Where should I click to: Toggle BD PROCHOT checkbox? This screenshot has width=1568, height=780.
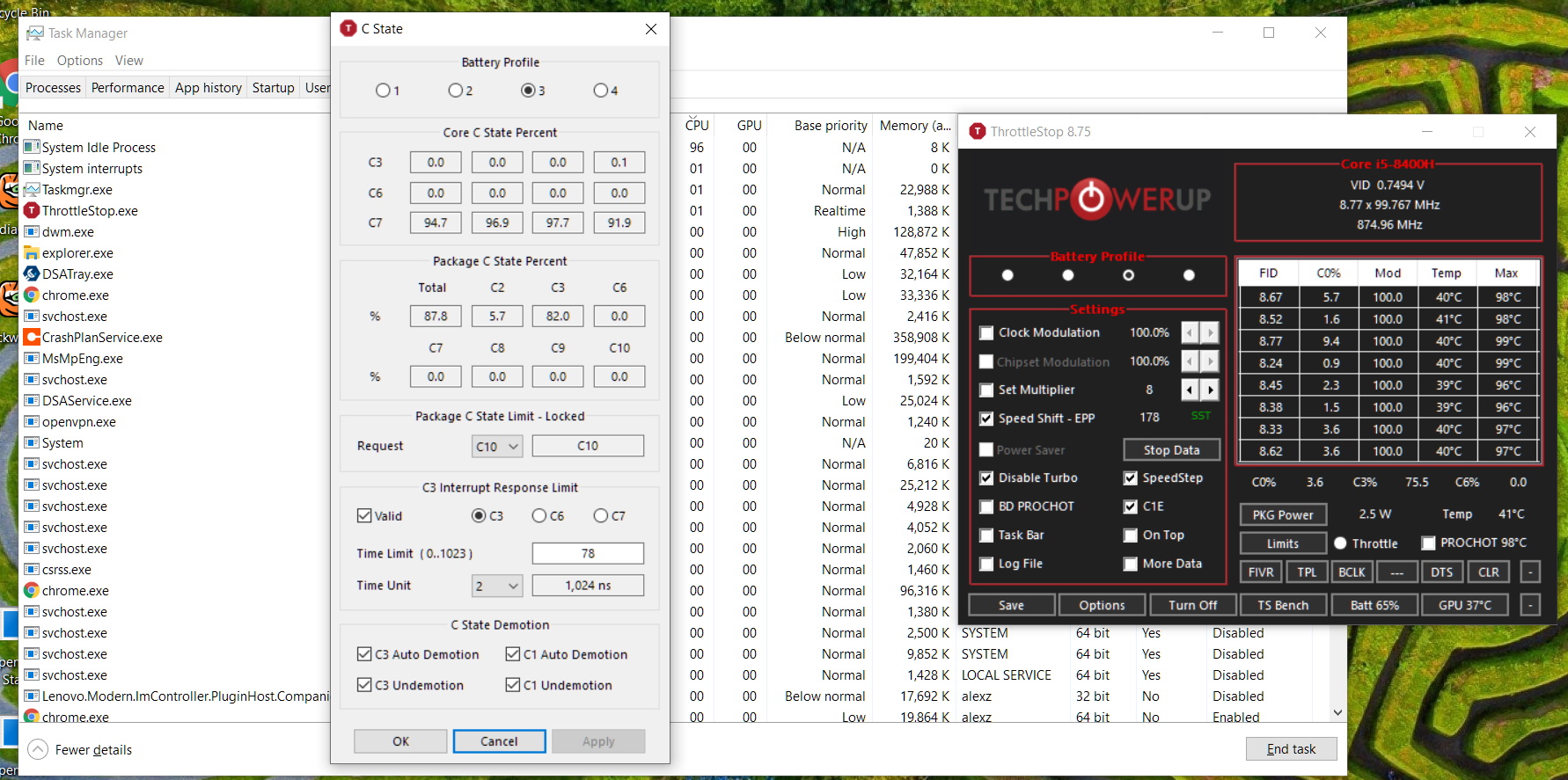point(986,507)
